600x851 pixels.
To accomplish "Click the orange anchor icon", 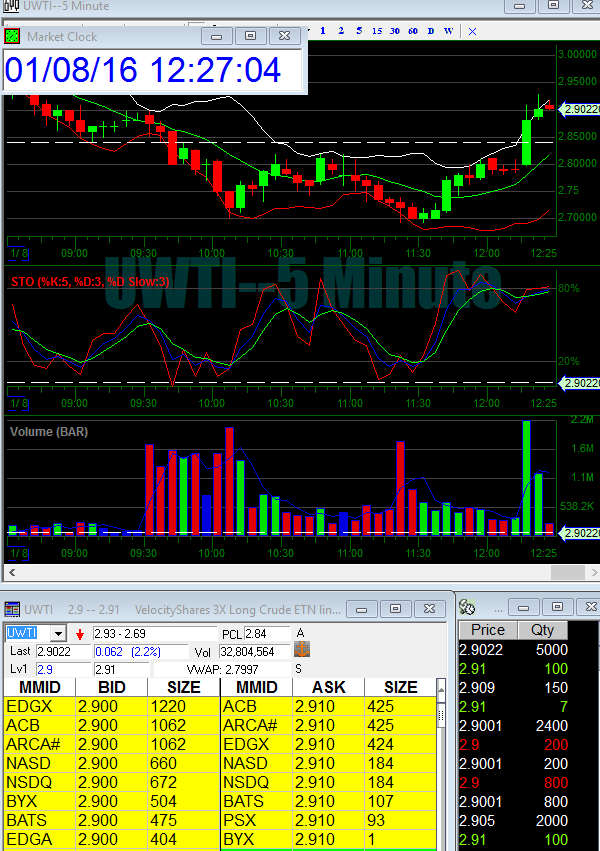I will coord(302,649).
